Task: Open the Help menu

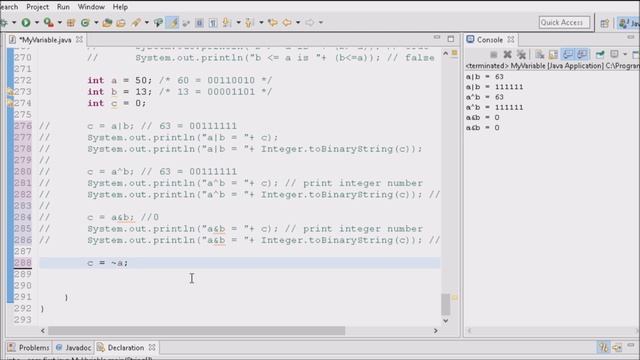Action: click(x=120, y=7)
